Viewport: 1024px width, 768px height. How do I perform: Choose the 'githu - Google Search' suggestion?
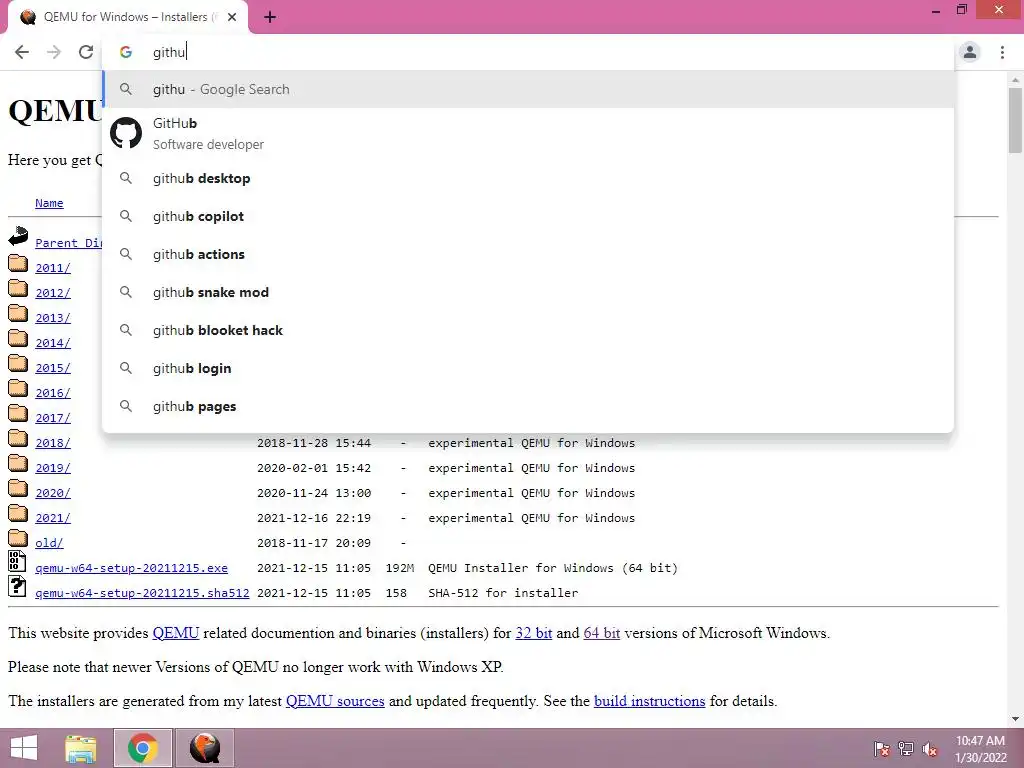(528, 89)
